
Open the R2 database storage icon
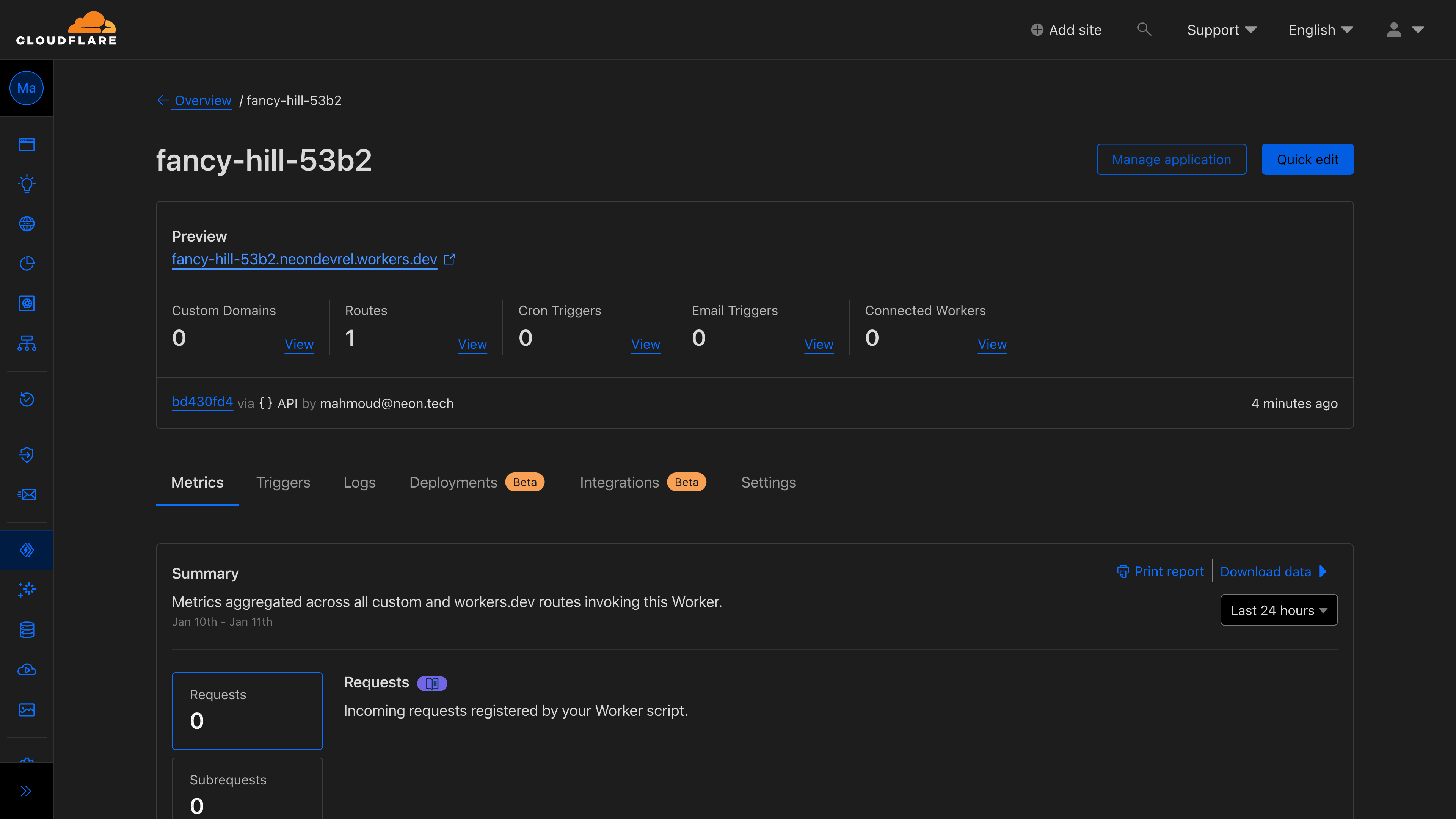27,630
